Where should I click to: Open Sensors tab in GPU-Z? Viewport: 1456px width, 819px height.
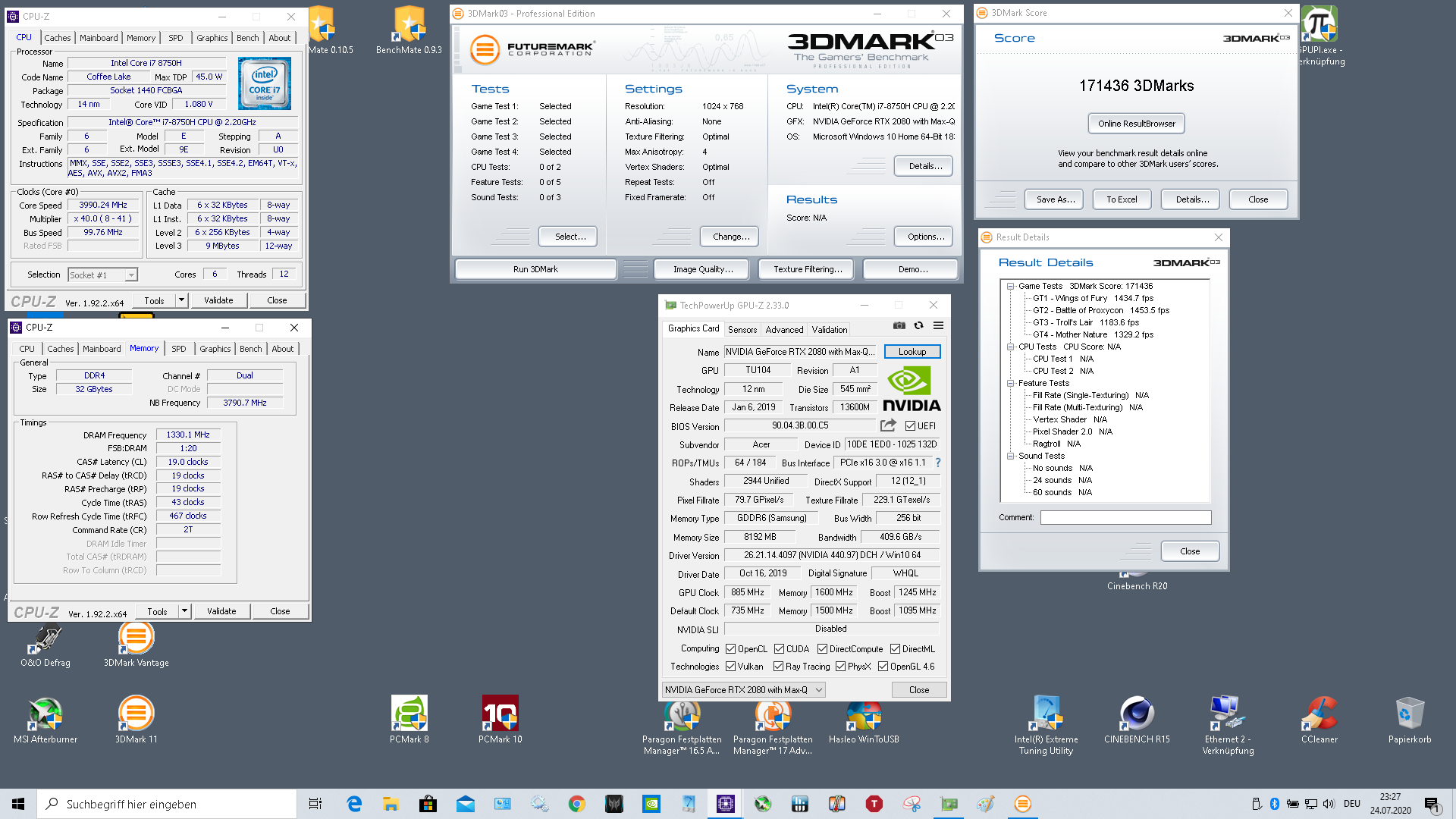click(x=742, y=329)
